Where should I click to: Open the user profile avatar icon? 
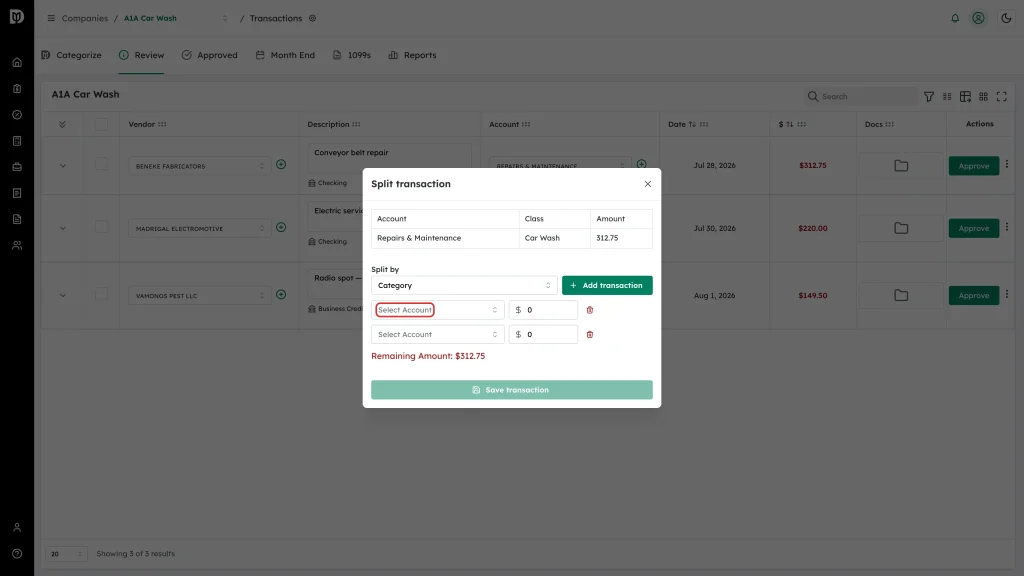pyautogui.click(x=978, y=18)
